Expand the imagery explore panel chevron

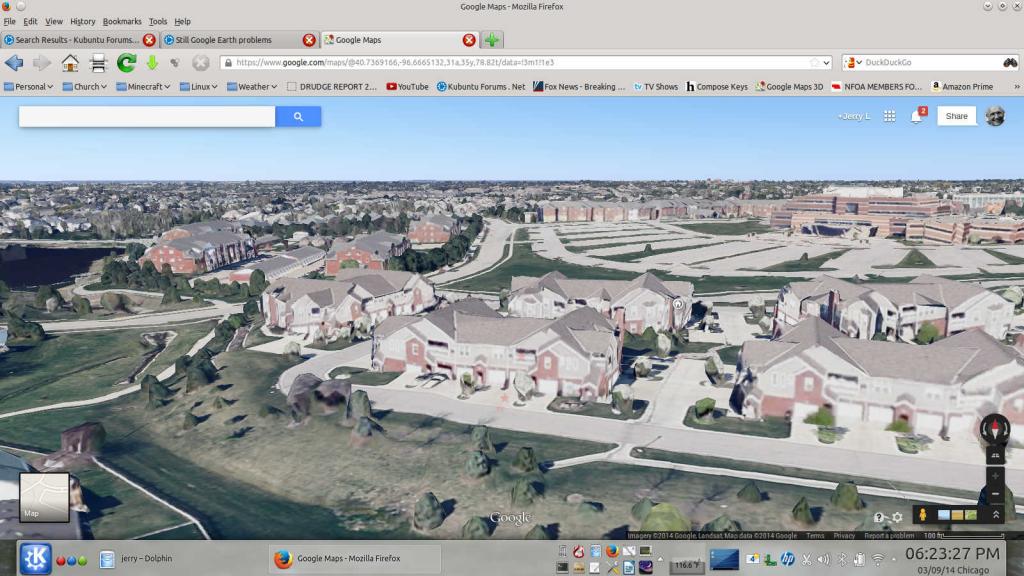[x=996, y=515]
